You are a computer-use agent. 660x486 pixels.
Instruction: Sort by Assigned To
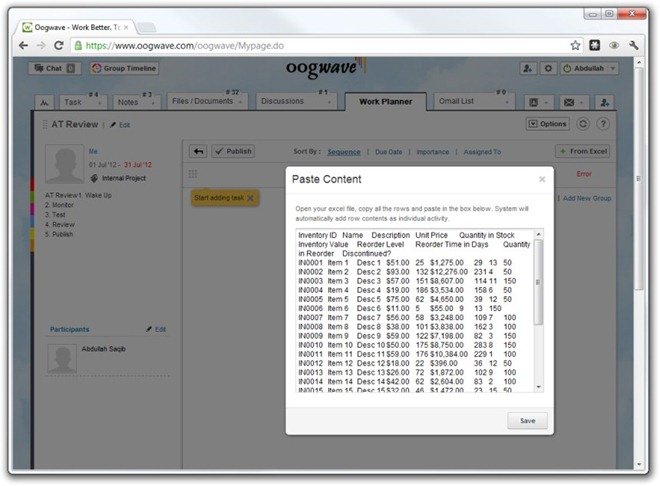pyautogui.click(x=482, y=152)
